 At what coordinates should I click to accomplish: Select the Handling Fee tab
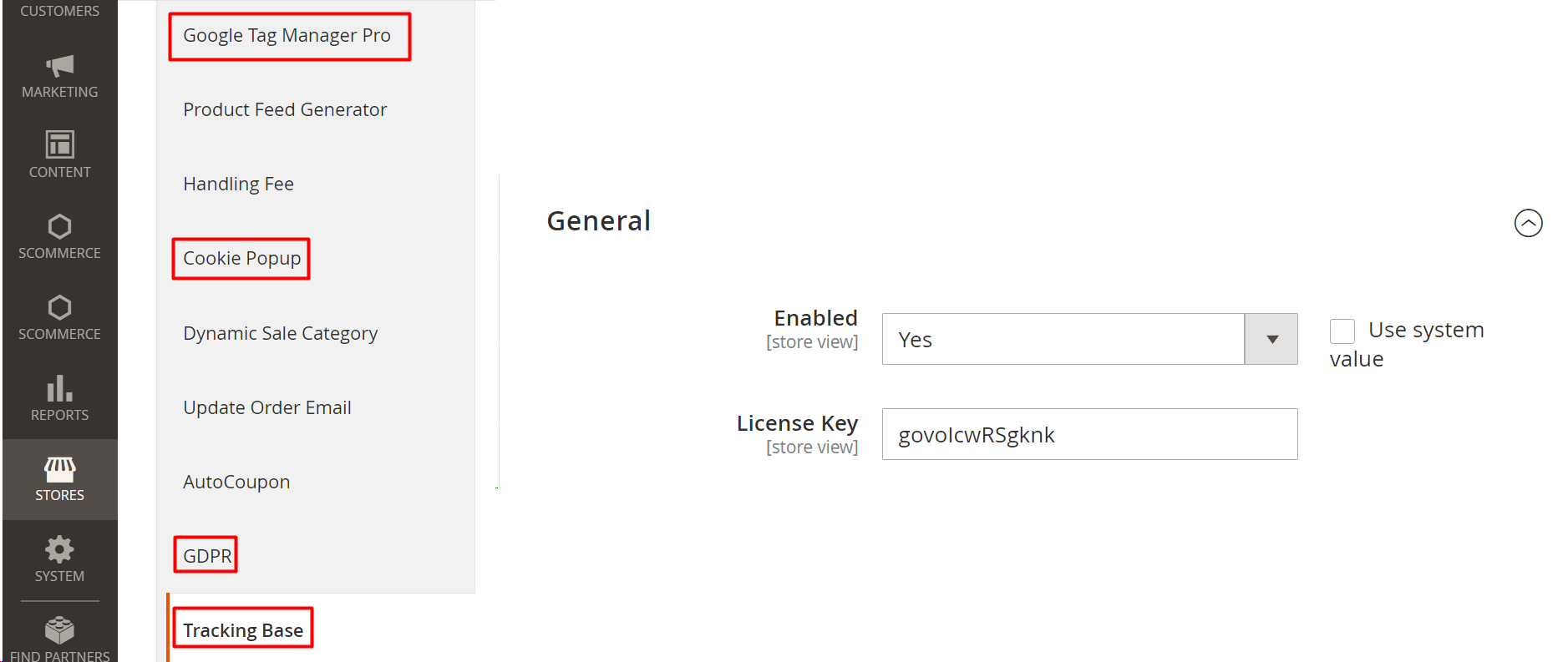point(238,184)
